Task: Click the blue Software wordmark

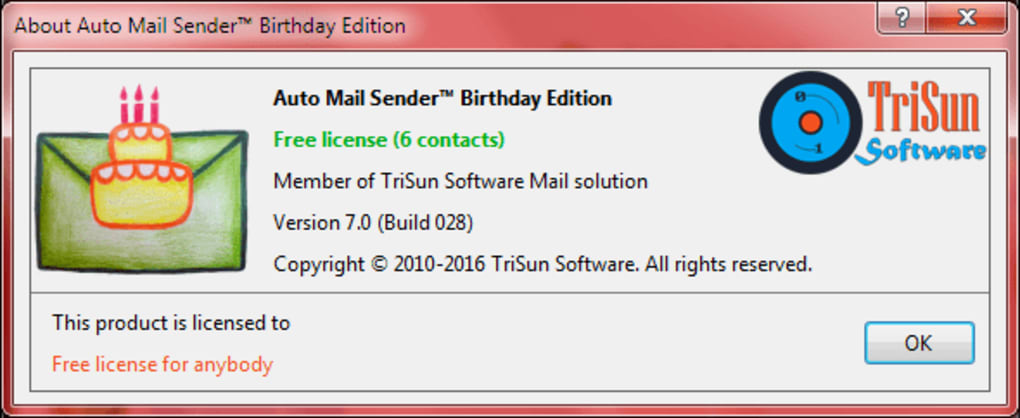Action: pos(920,151)
